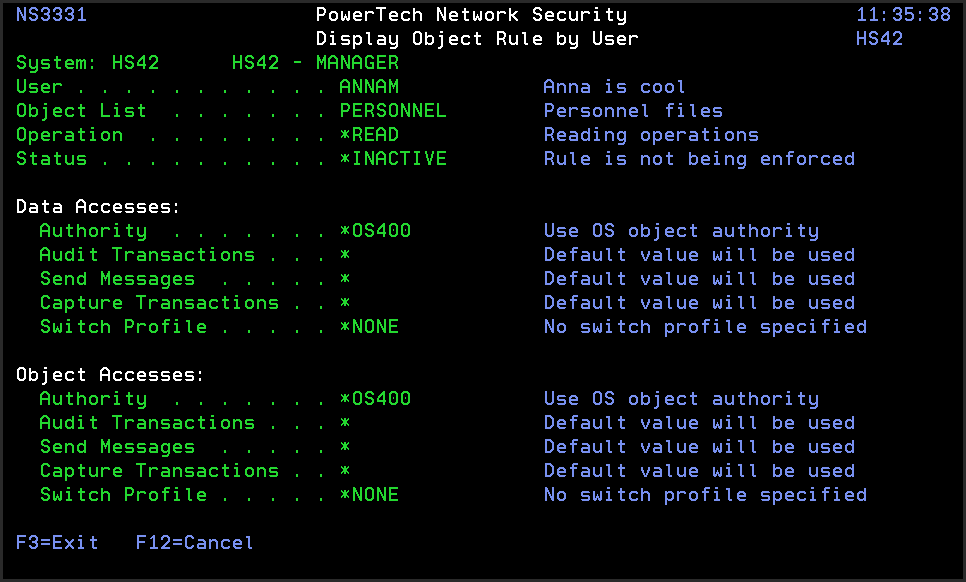Click the 'Reading operations' description text
Image resolution: width=966 pixels, height=582 pixels.
coord(651,135)
